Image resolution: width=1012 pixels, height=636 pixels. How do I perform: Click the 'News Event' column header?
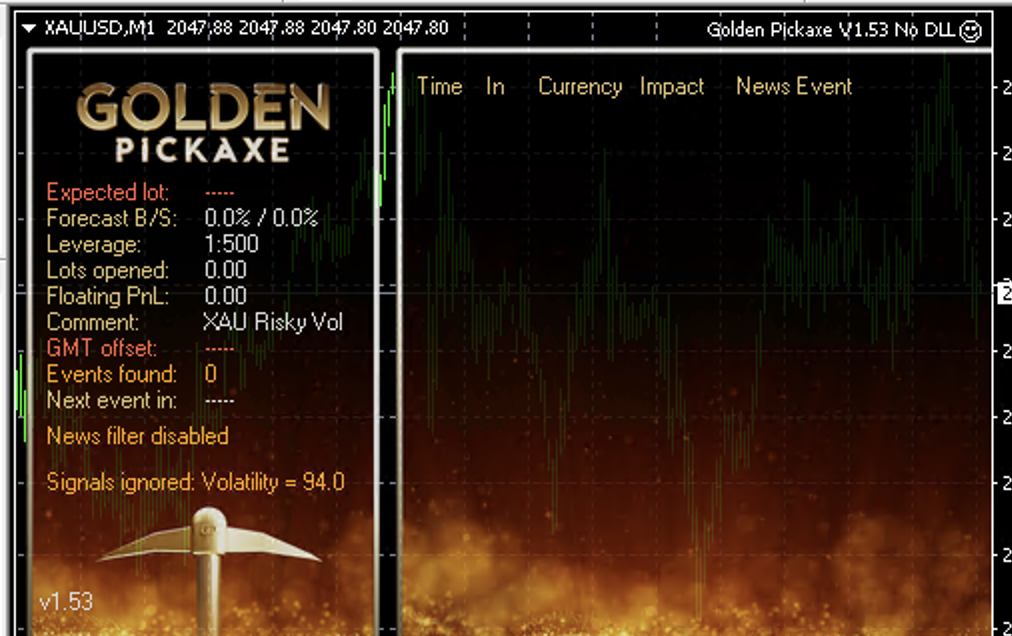click(x=794, y=87)
